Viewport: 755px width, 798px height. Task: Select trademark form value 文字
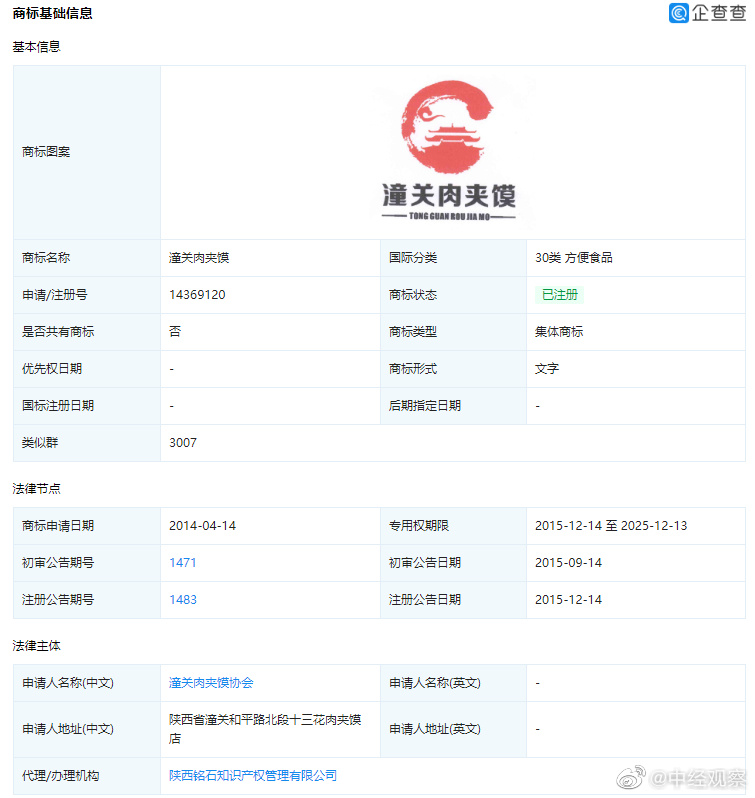(547, 368)
